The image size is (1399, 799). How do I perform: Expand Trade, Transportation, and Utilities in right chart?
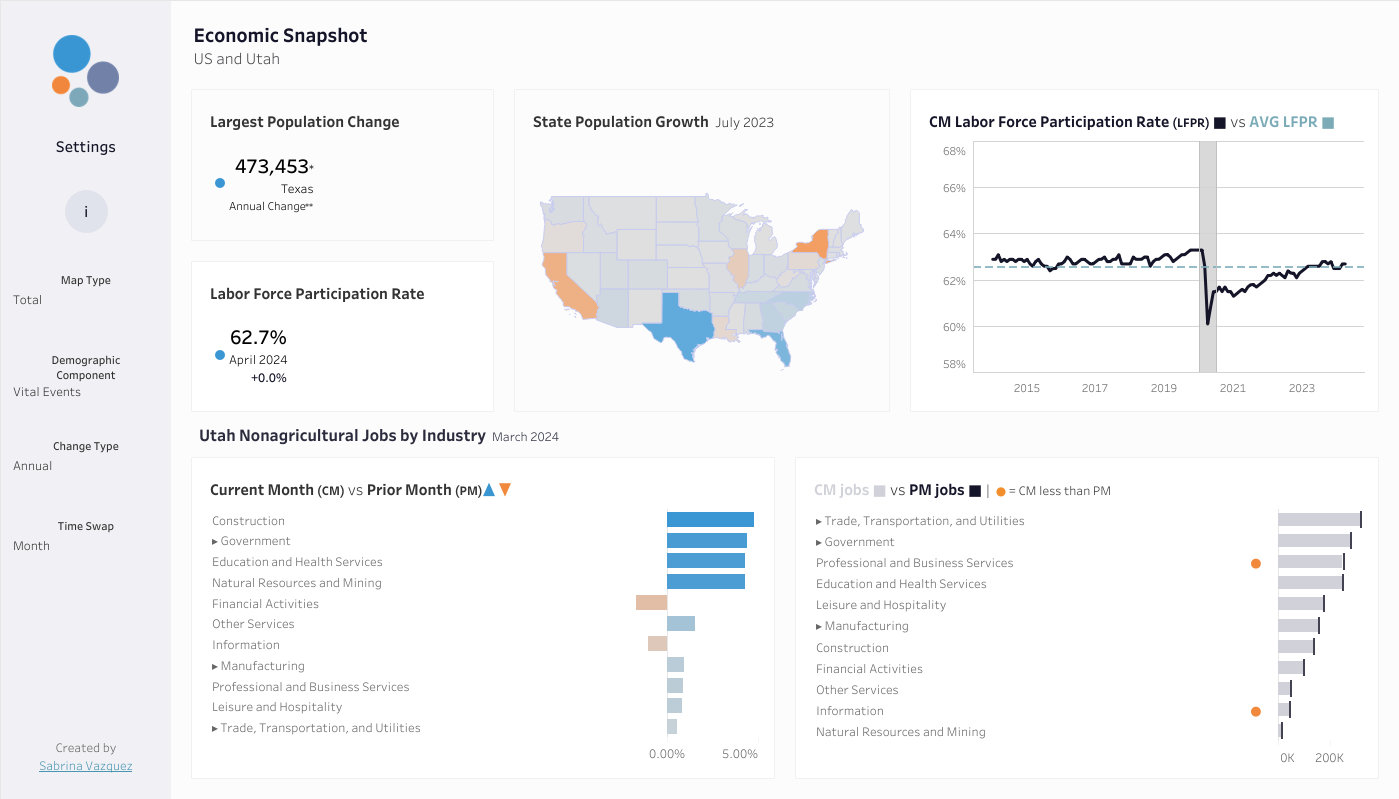click(819, 521)
